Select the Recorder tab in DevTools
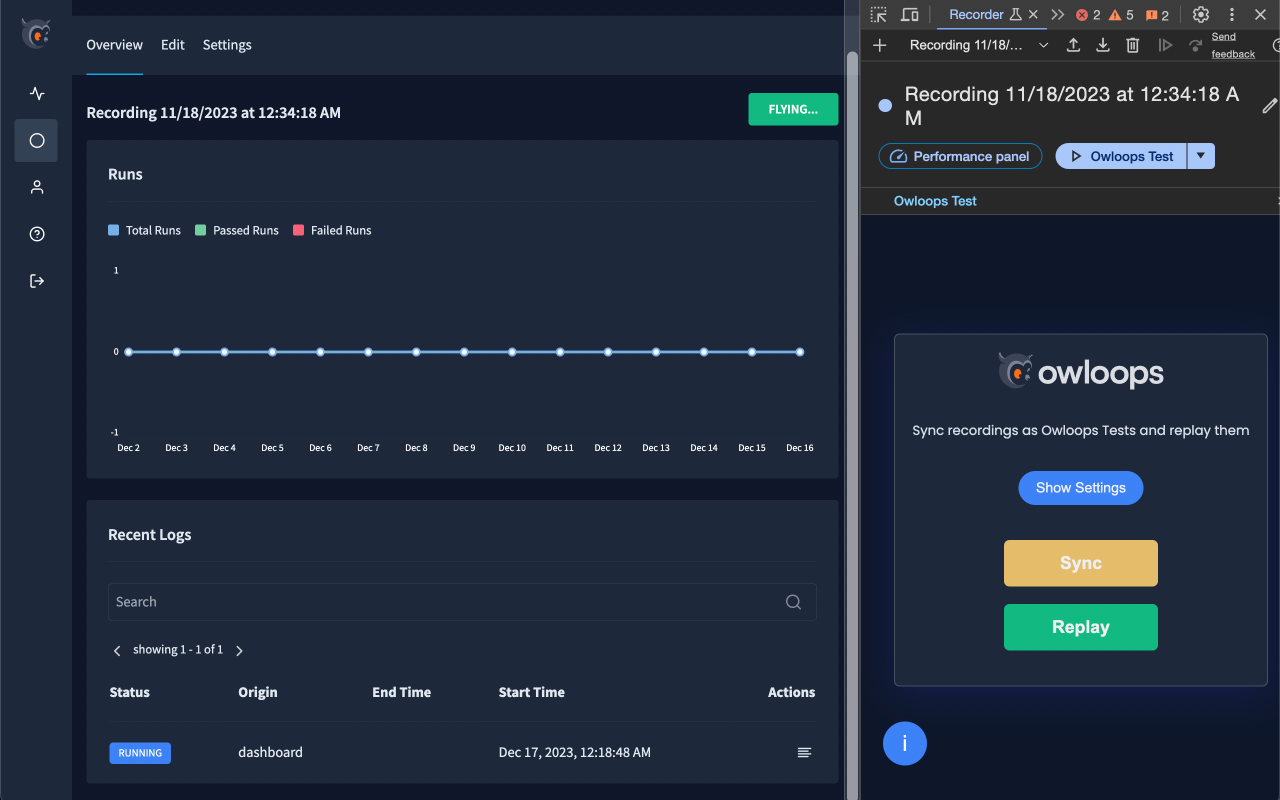 pyautogui.click(x=976, y=15)
